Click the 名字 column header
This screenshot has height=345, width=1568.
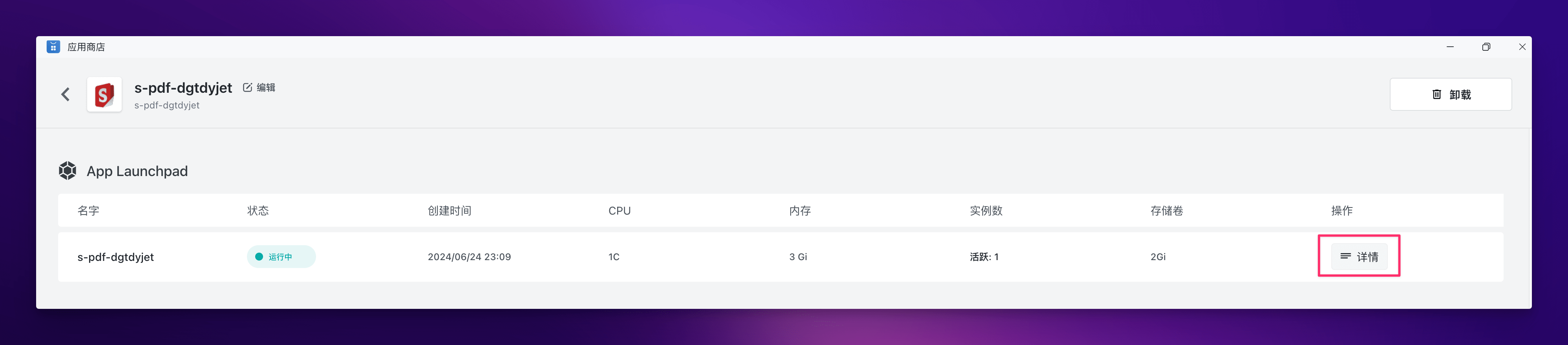(88, 211)
